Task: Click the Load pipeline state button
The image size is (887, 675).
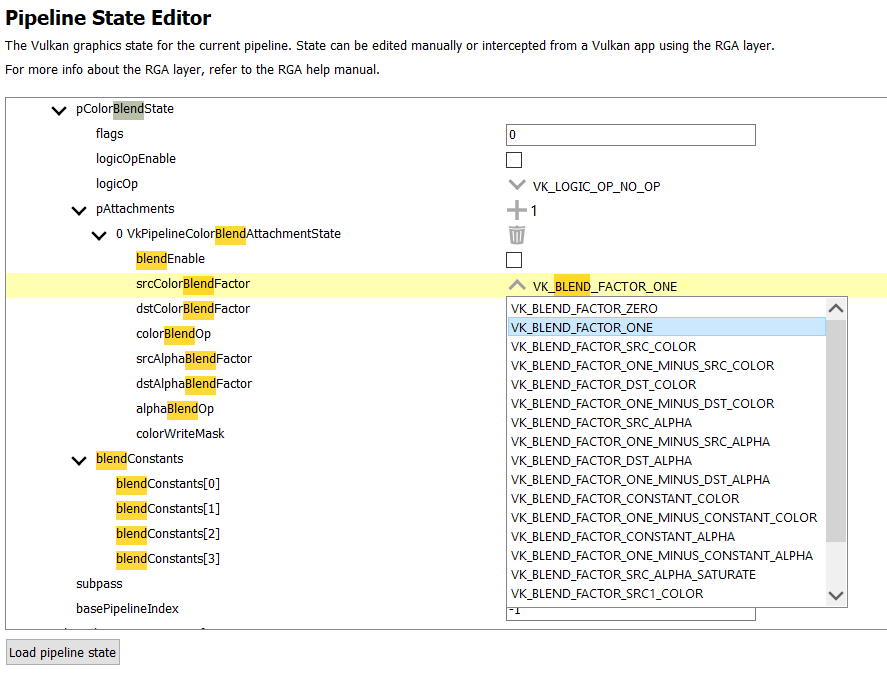Action: coord(63,653)
